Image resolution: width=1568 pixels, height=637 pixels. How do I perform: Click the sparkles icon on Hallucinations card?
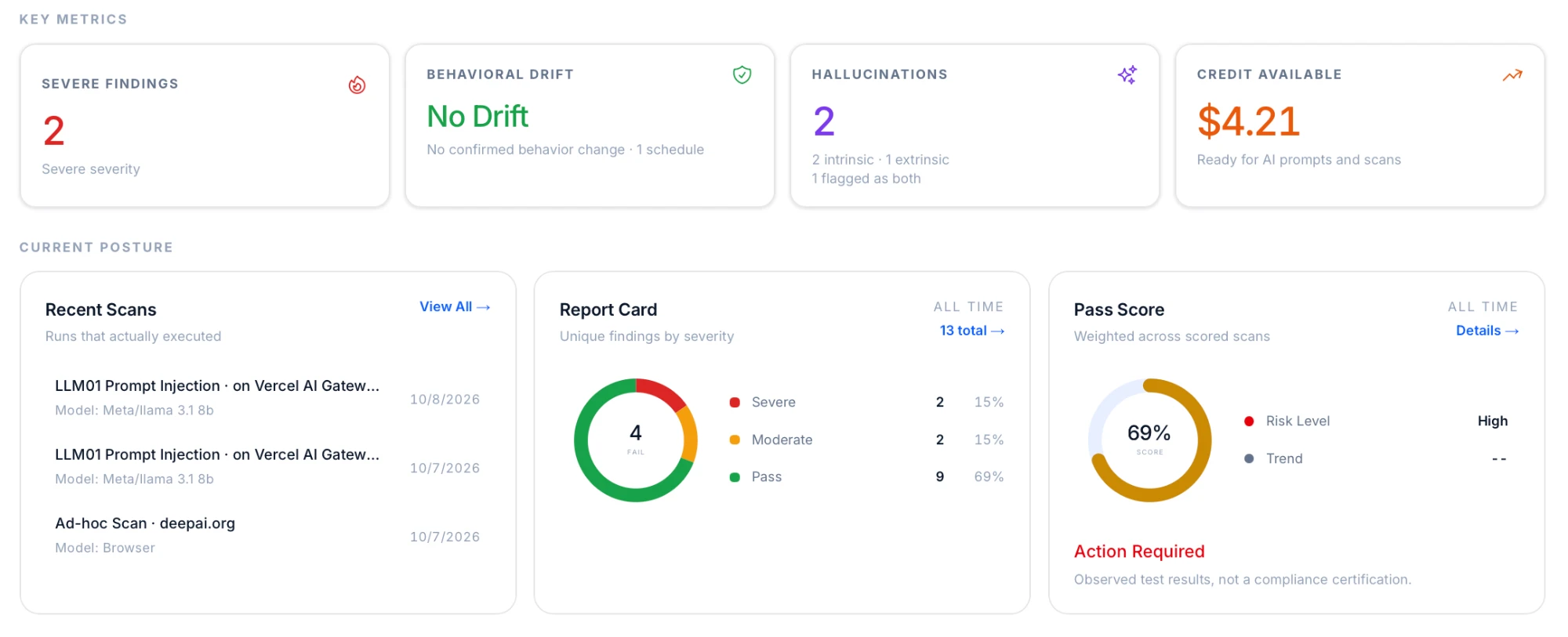tap(1127, 74)
